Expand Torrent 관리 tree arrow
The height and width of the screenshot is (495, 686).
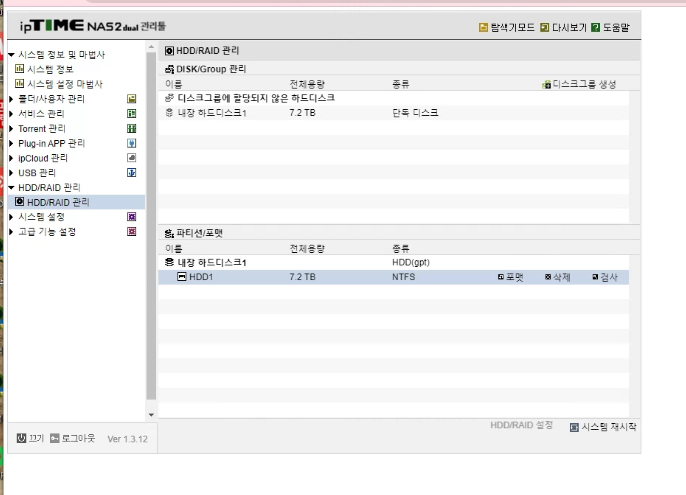[x=11, y=128]
